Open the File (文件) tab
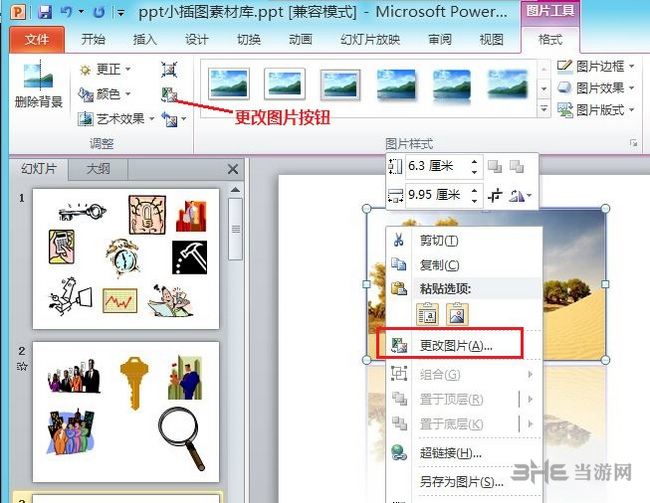The height and width of the screenshot is (503, 650). [x=37, y=40]
